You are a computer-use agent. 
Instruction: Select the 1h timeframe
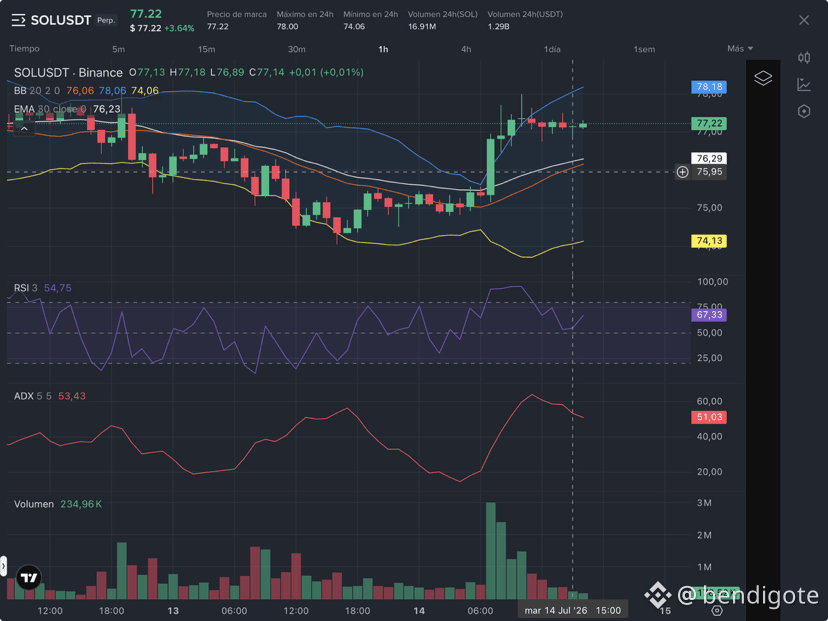pyautogui.click(x=383, y=49)
